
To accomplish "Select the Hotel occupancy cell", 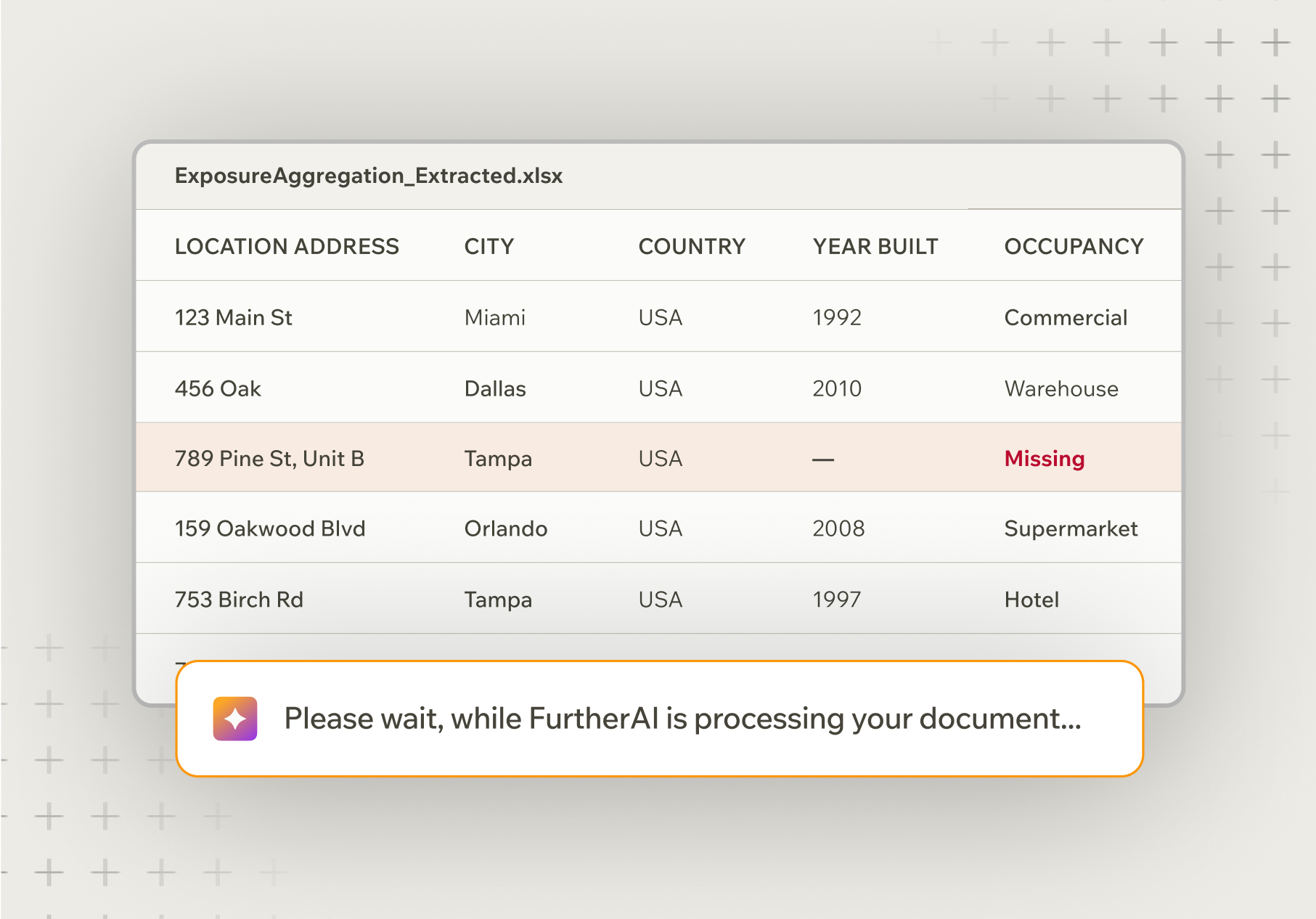I will coord(1031,600).
